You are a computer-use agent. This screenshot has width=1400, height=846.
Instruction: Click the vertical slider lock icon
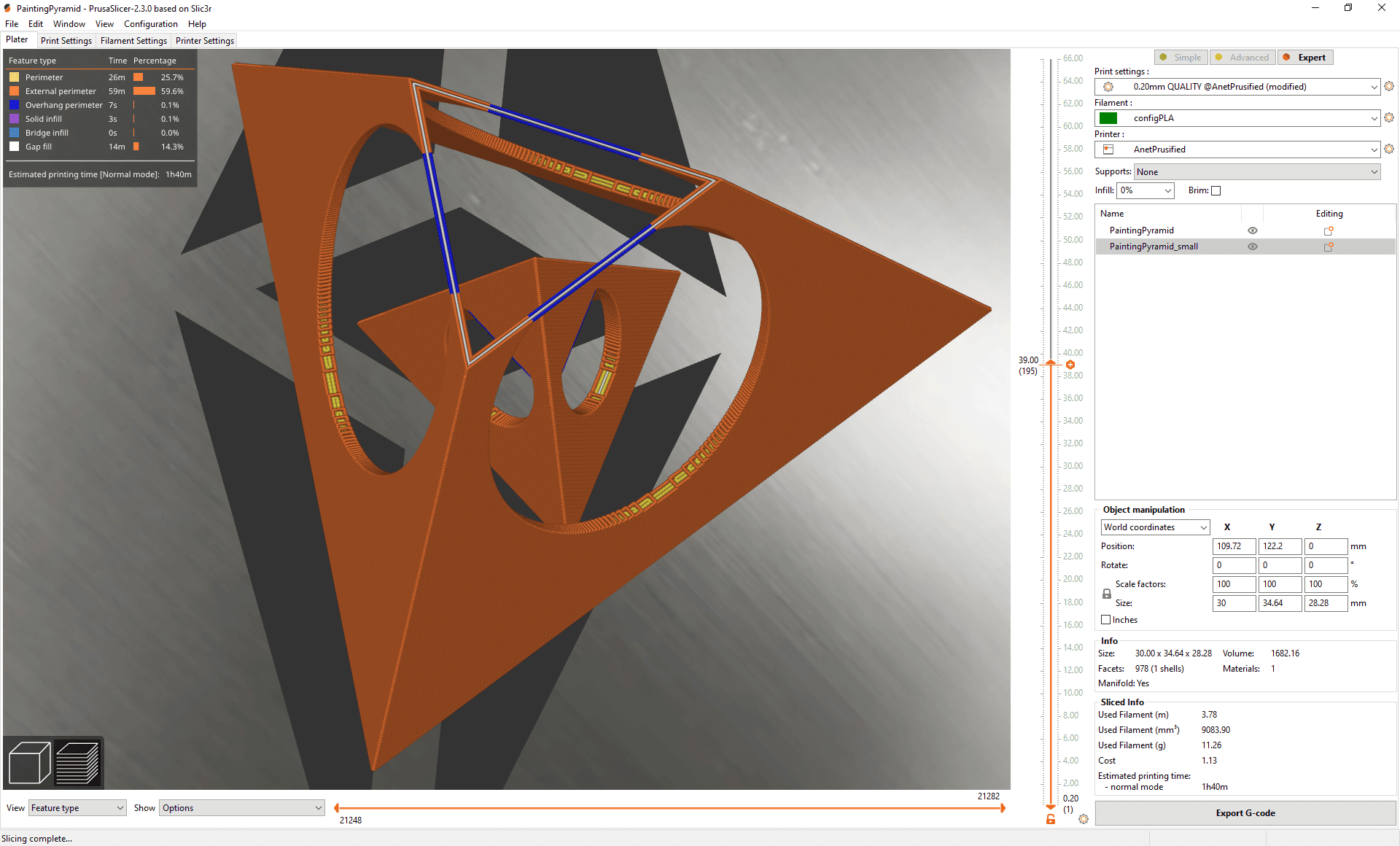point(1051,819)
